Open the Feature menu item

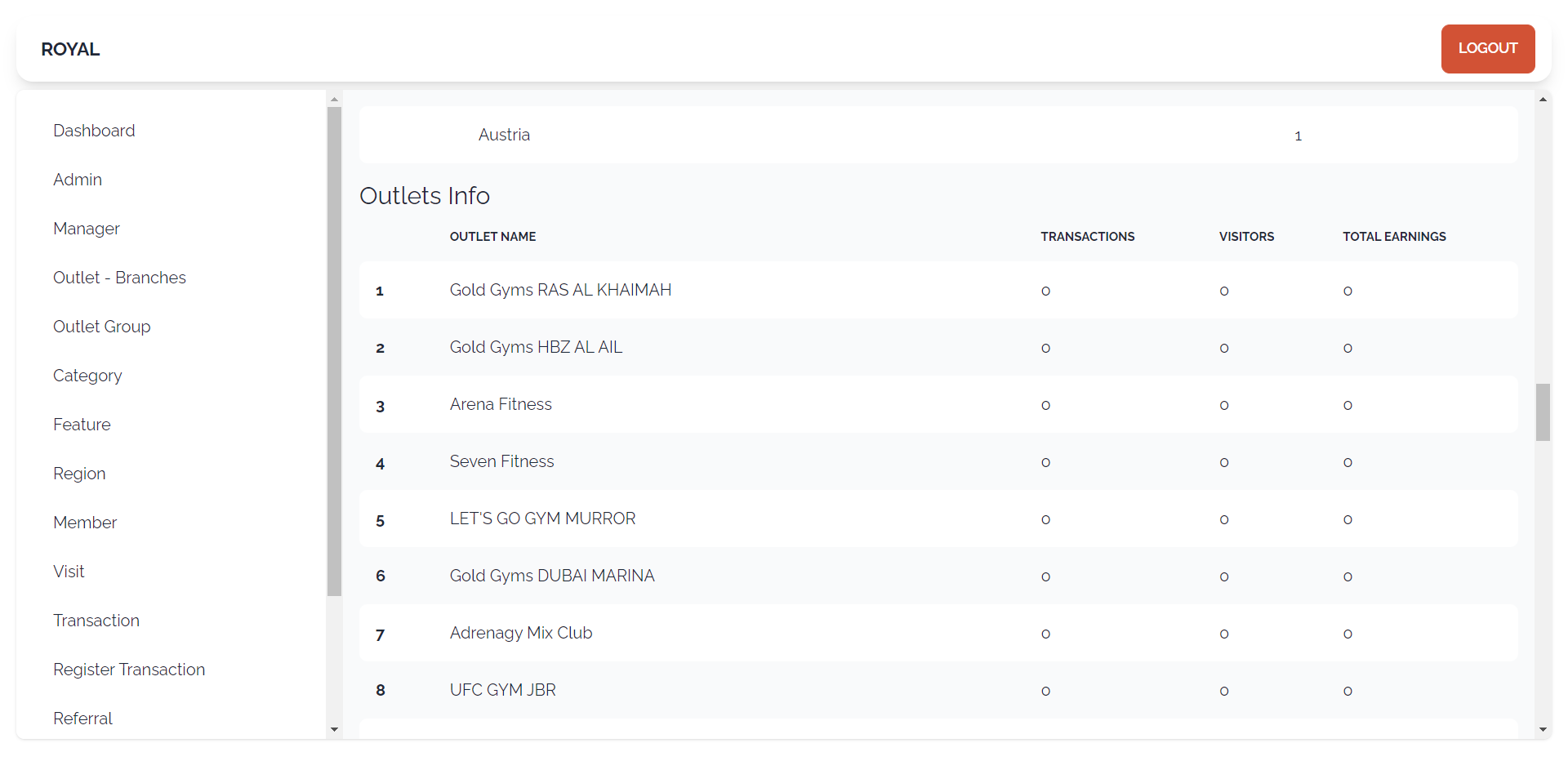point(82,425)
